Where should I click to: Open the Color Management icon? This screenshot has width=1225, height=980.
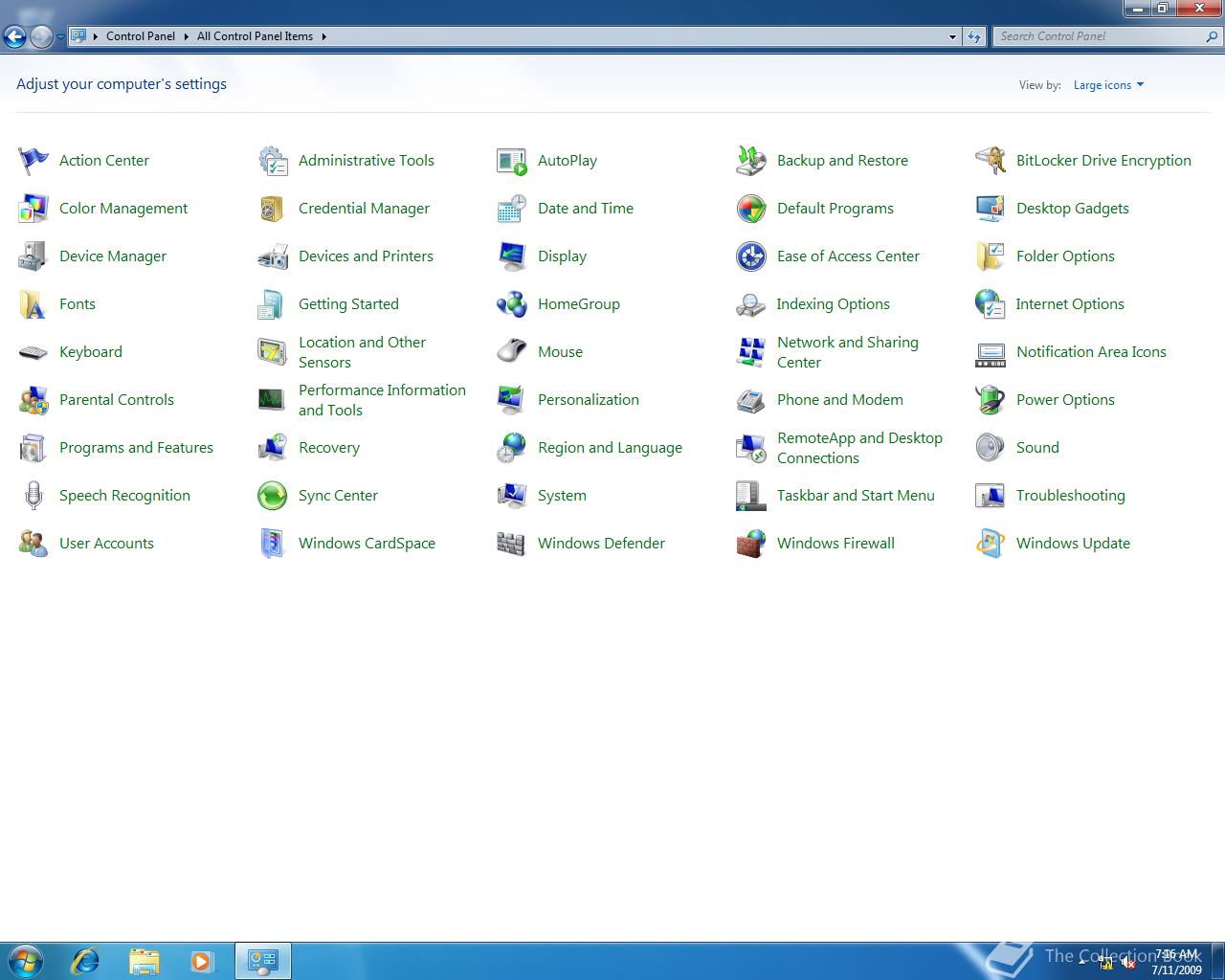pyautogui.click(x=33, y=209)
